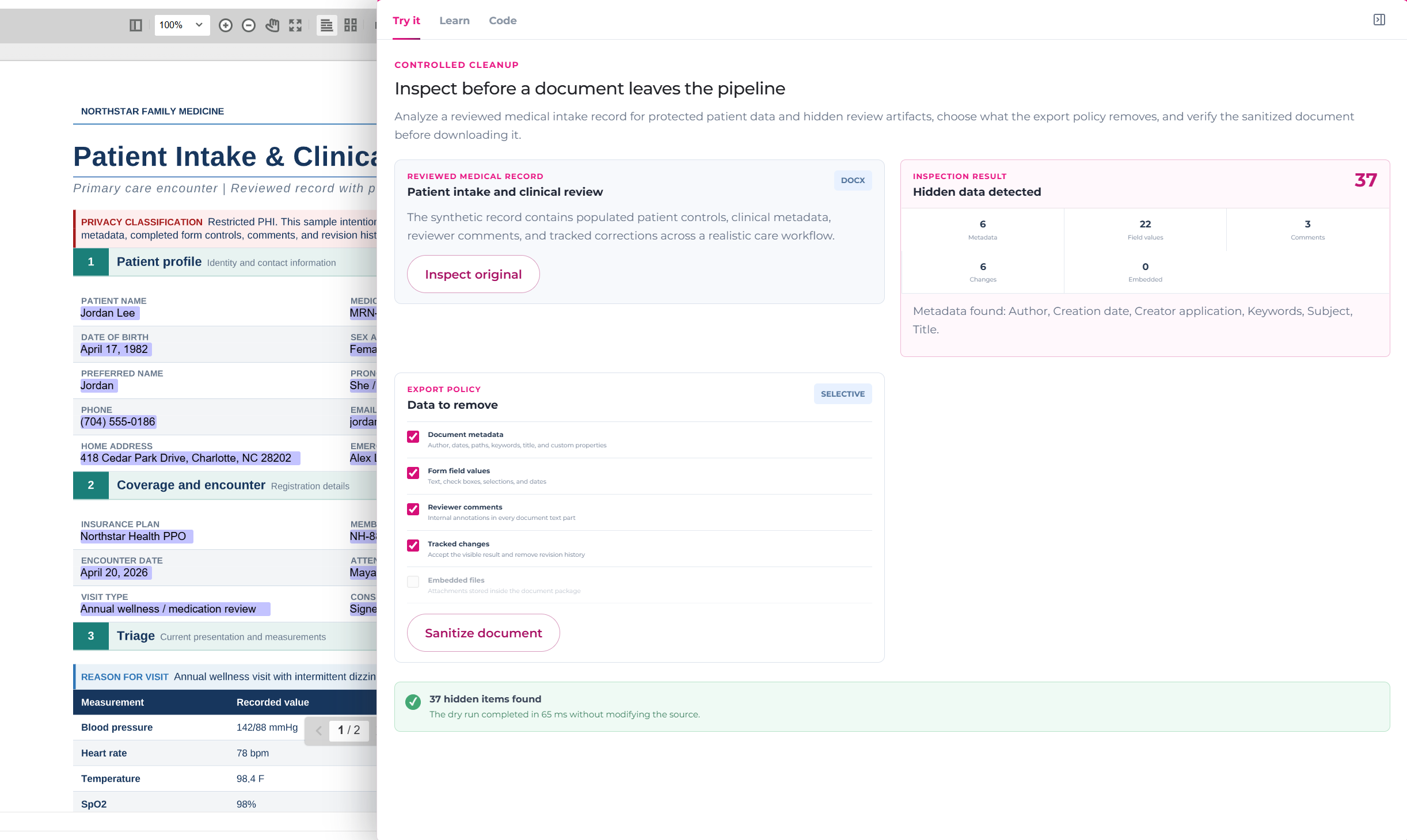Screen dimensions: 1407x840
Task: Click the NORTHSTAR FAMILY MEDICINE header text
Action: pyautogui.click(x=153, y=111)
